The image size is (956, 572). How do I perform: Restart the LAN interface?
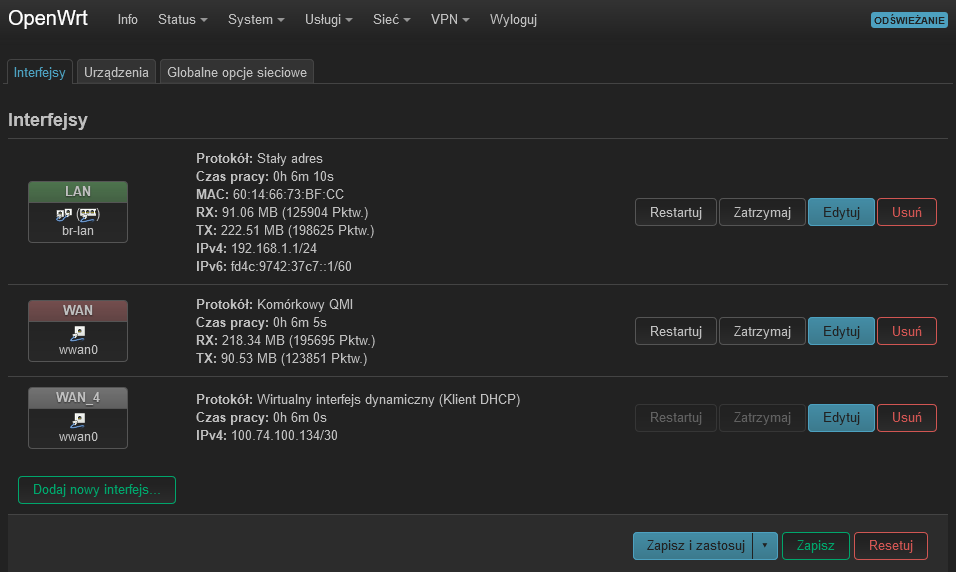(676, 212)
